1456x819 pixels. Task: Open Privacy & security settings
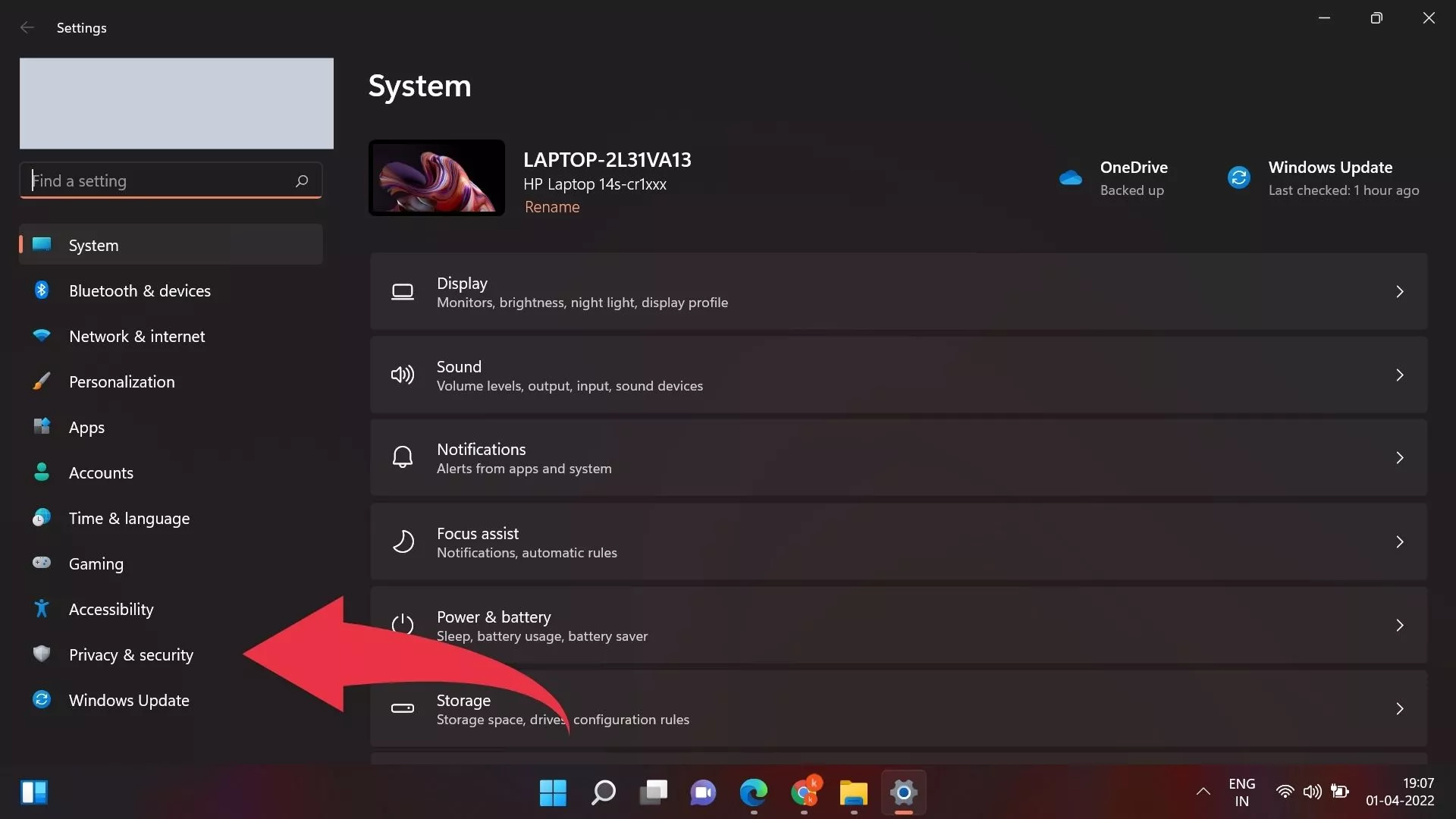130,654
